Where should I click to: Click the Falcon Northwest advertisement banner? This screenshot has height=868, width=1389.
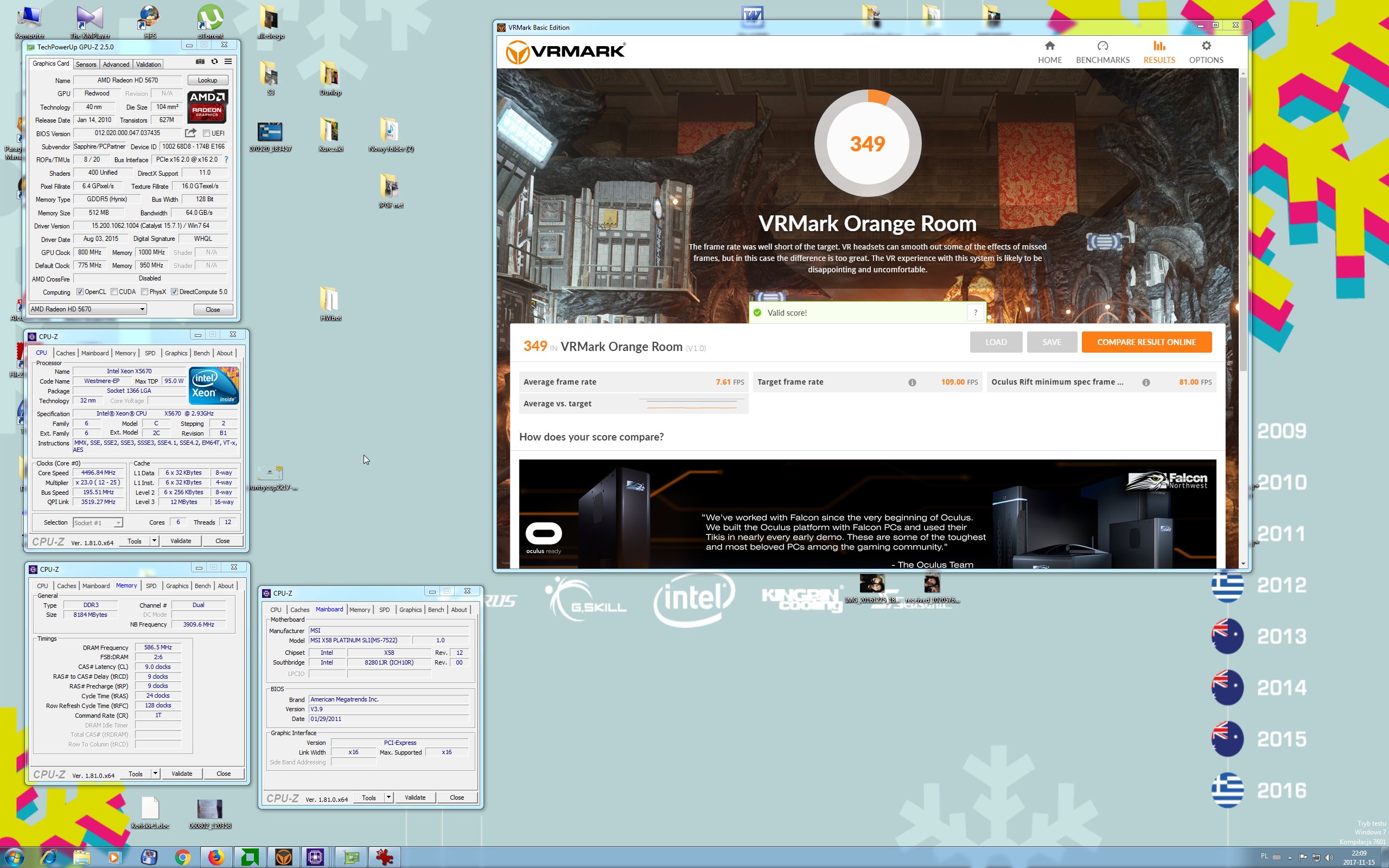tap(867, 514)
